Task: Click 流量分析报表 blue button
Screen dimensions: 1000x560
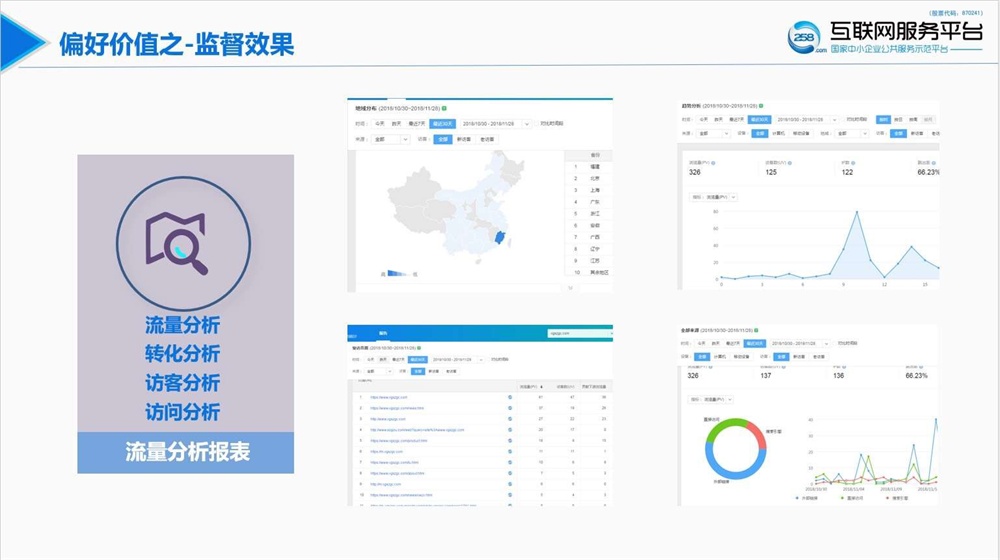Action: click(x=186, y=452)
